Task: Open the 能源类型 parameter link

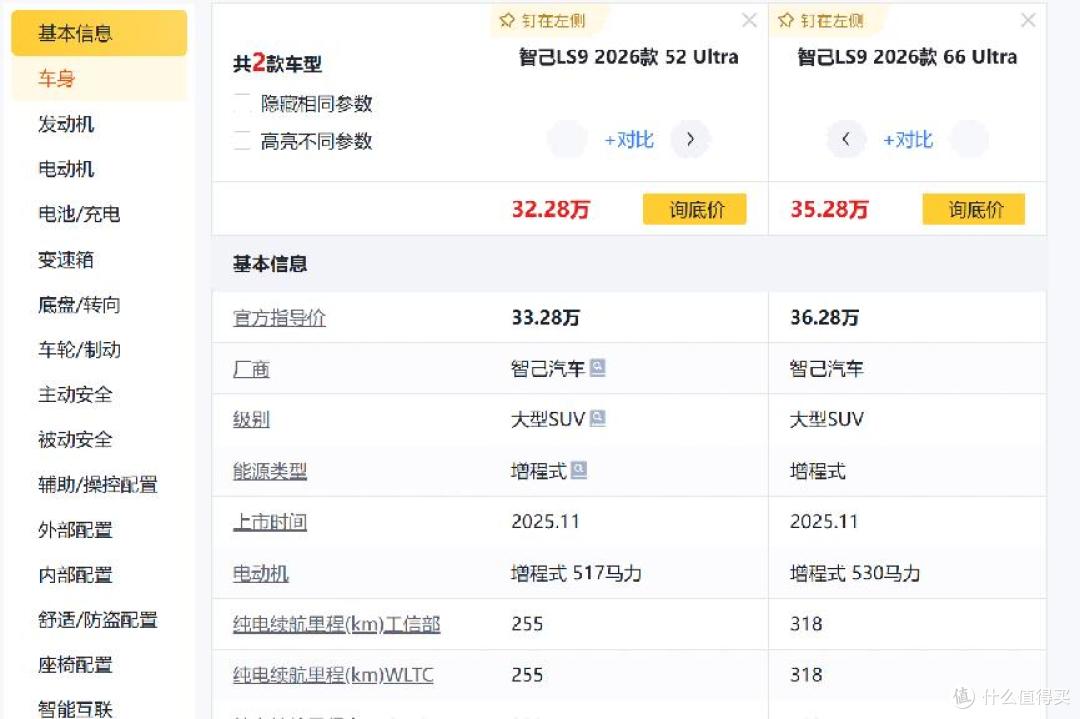Action: 269,471
